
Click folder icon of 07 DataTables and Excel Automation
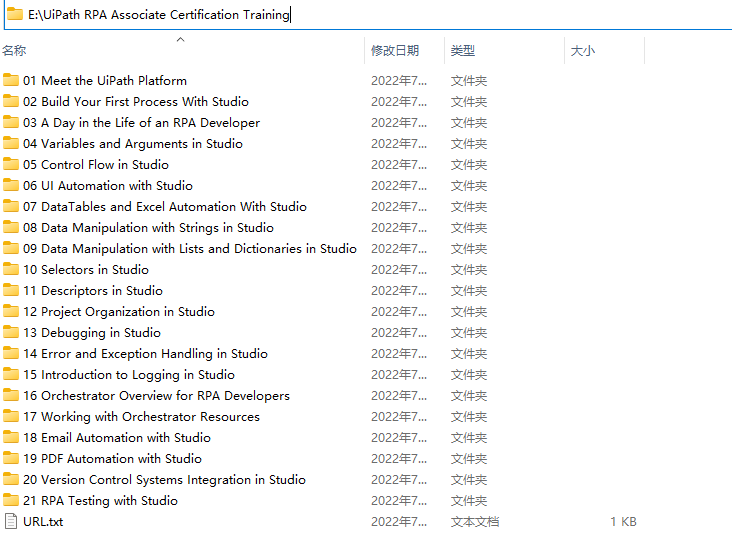tap(11, 206)
